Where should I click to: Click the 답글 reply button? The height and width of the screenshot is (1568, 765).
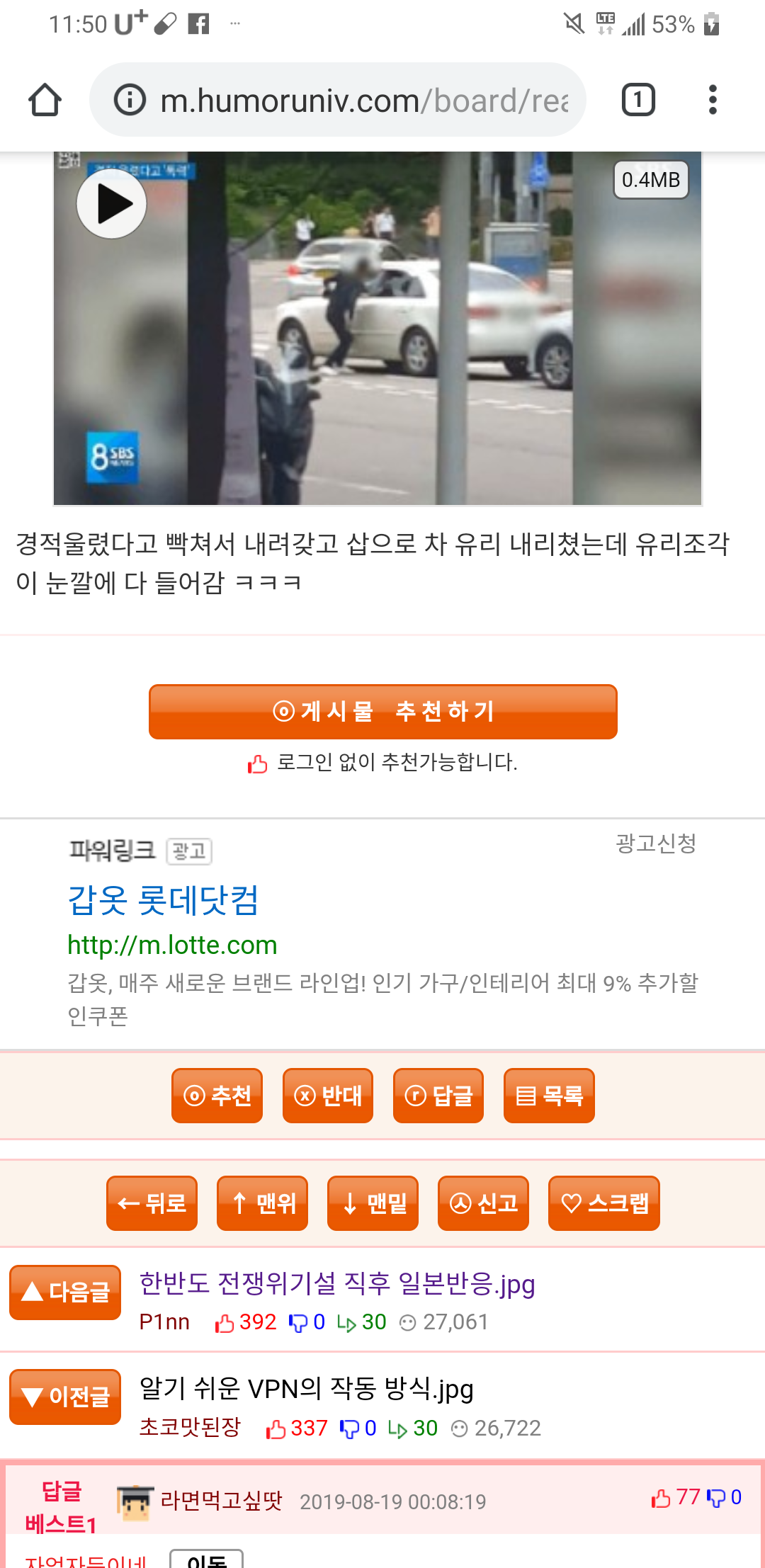tap(438, 1096)
